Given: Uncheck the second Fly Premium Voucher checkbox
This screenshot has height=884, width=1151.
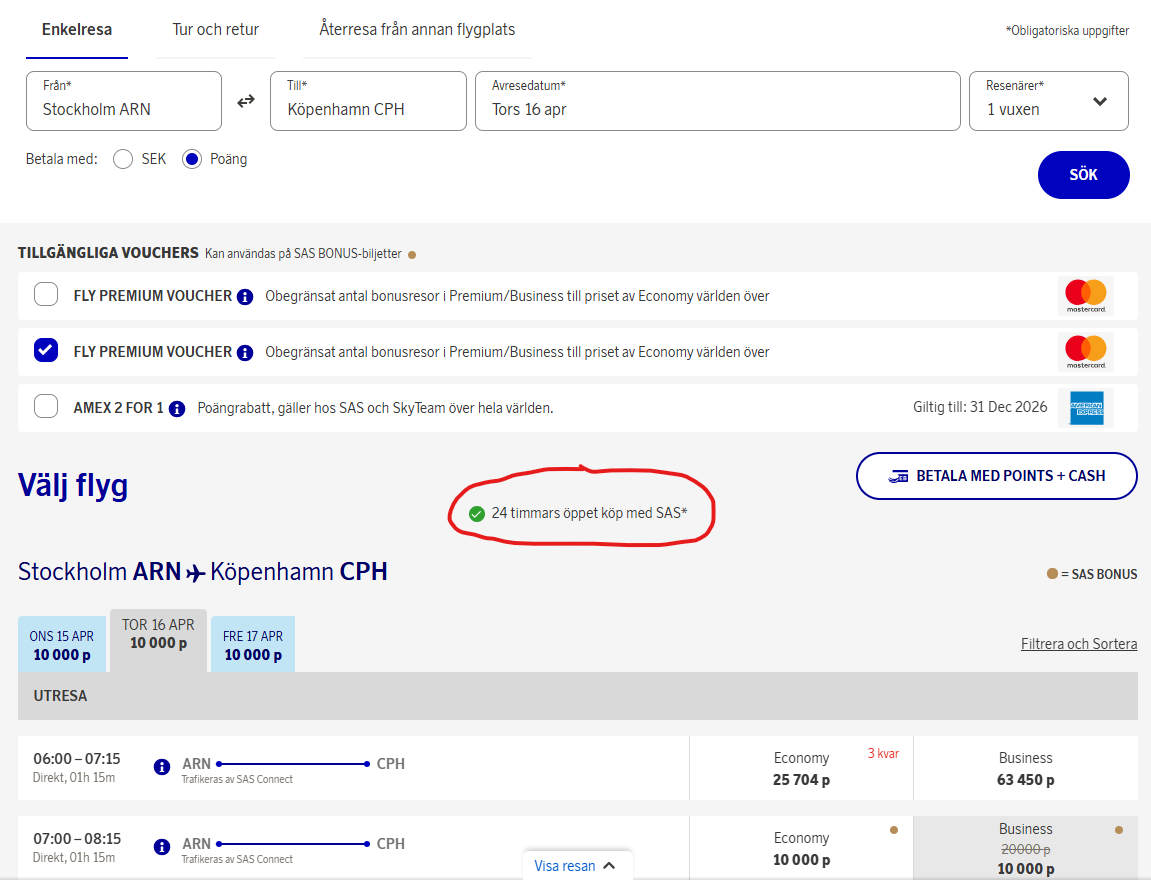Looking at the screenshot, I should tap(46, 350).
